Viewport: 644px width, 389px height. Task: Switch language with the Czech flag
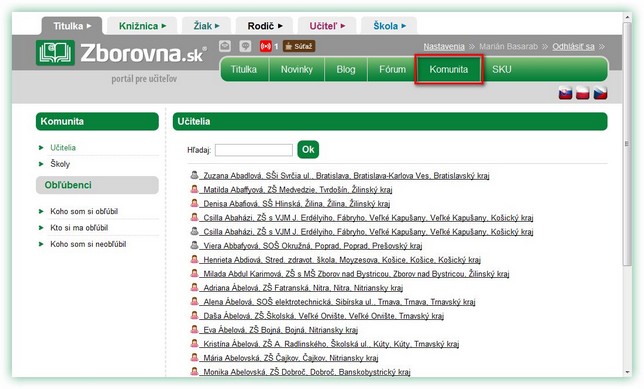click(600, 93)
